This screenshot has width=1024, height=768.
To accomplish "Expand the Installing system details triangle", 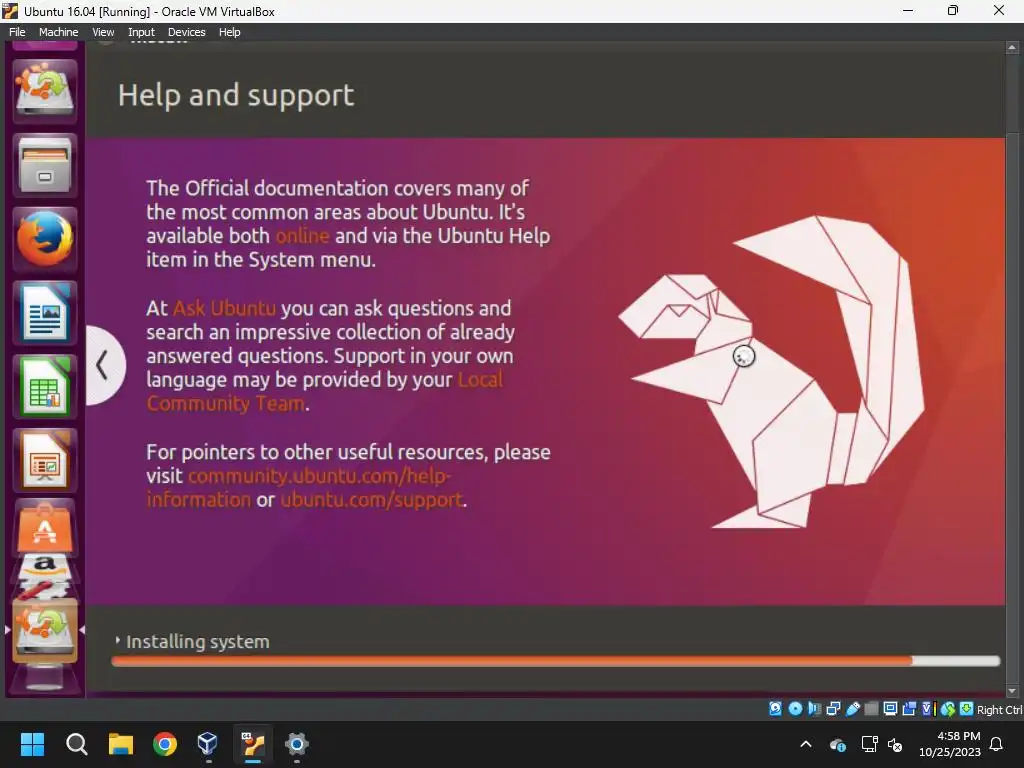I will click(x=118, y=641).
